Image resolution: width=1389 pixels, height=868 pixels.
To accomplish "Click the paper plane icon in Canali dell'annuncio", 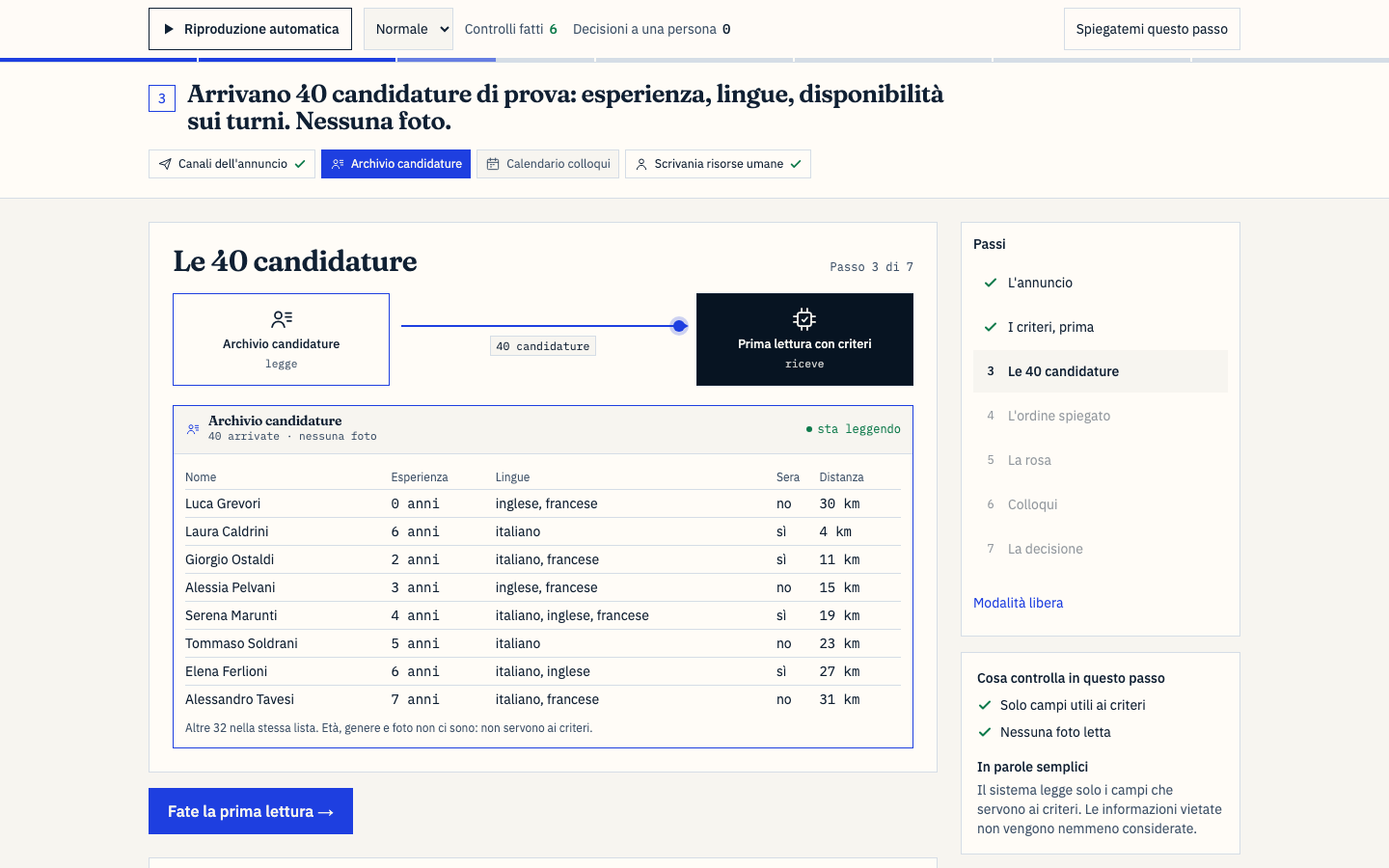I will tap(165, 164).
